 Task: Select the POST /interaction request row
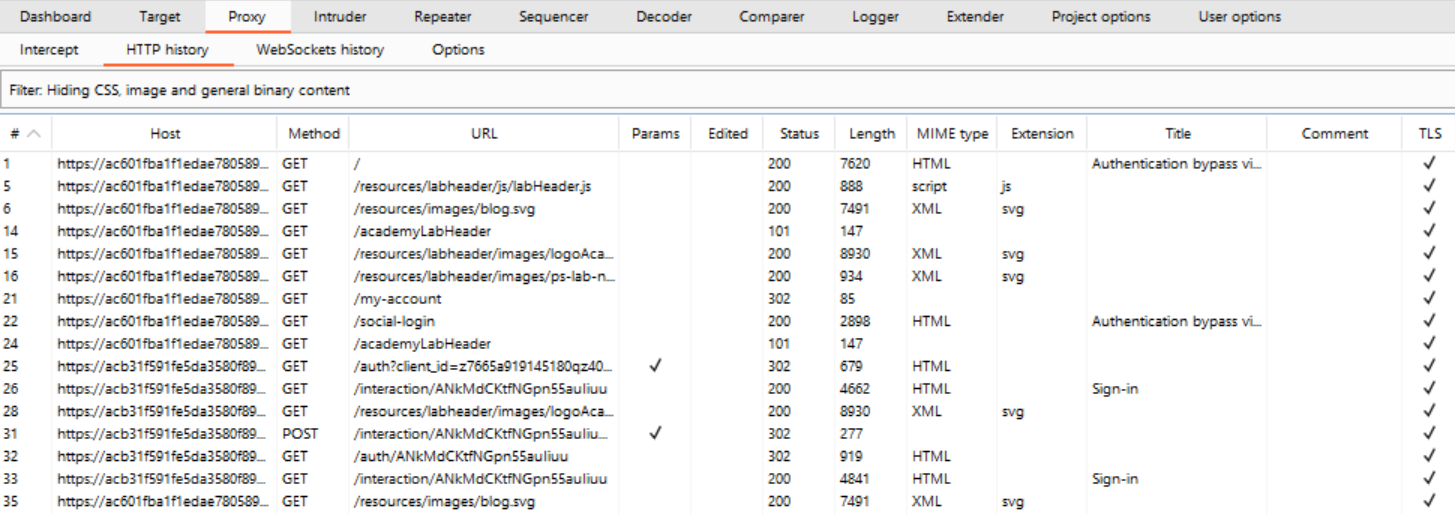(727, 434)
